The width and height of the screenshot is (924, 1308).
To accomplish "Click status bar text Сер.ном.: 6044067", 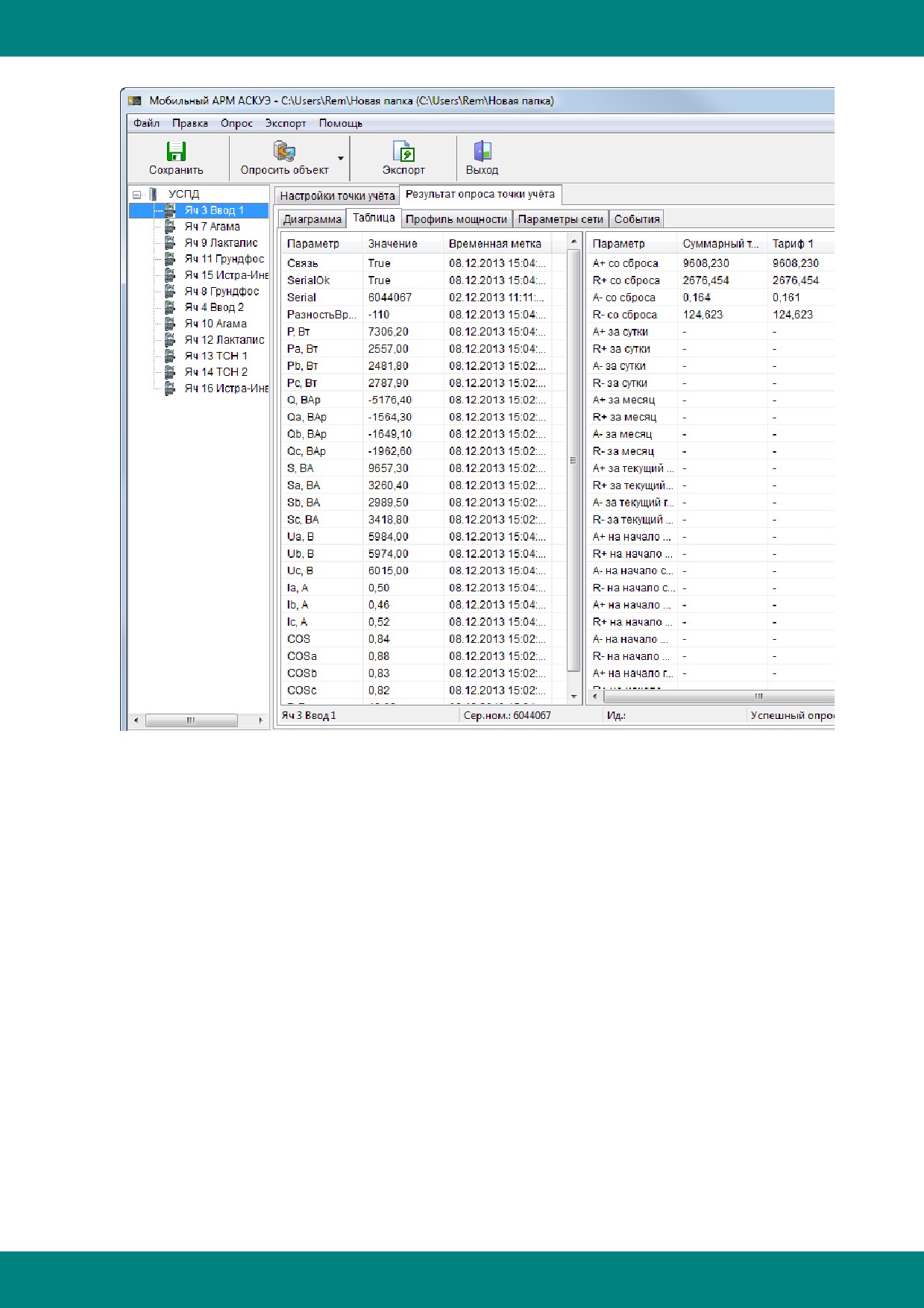I will point(507,716).
